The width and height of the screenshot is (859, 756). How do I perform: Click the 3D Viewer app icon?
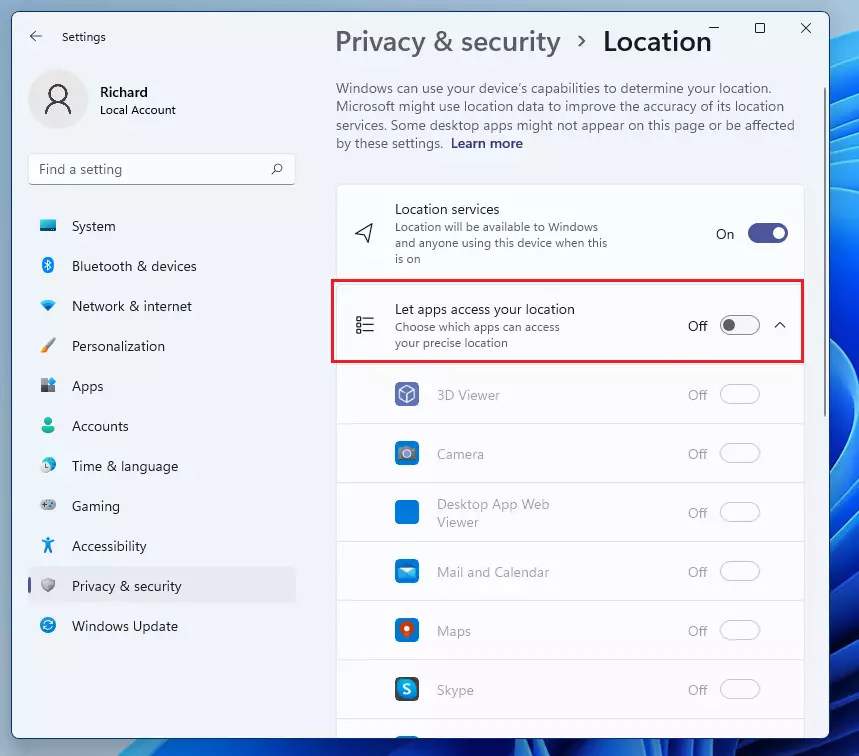pos(406,394)
